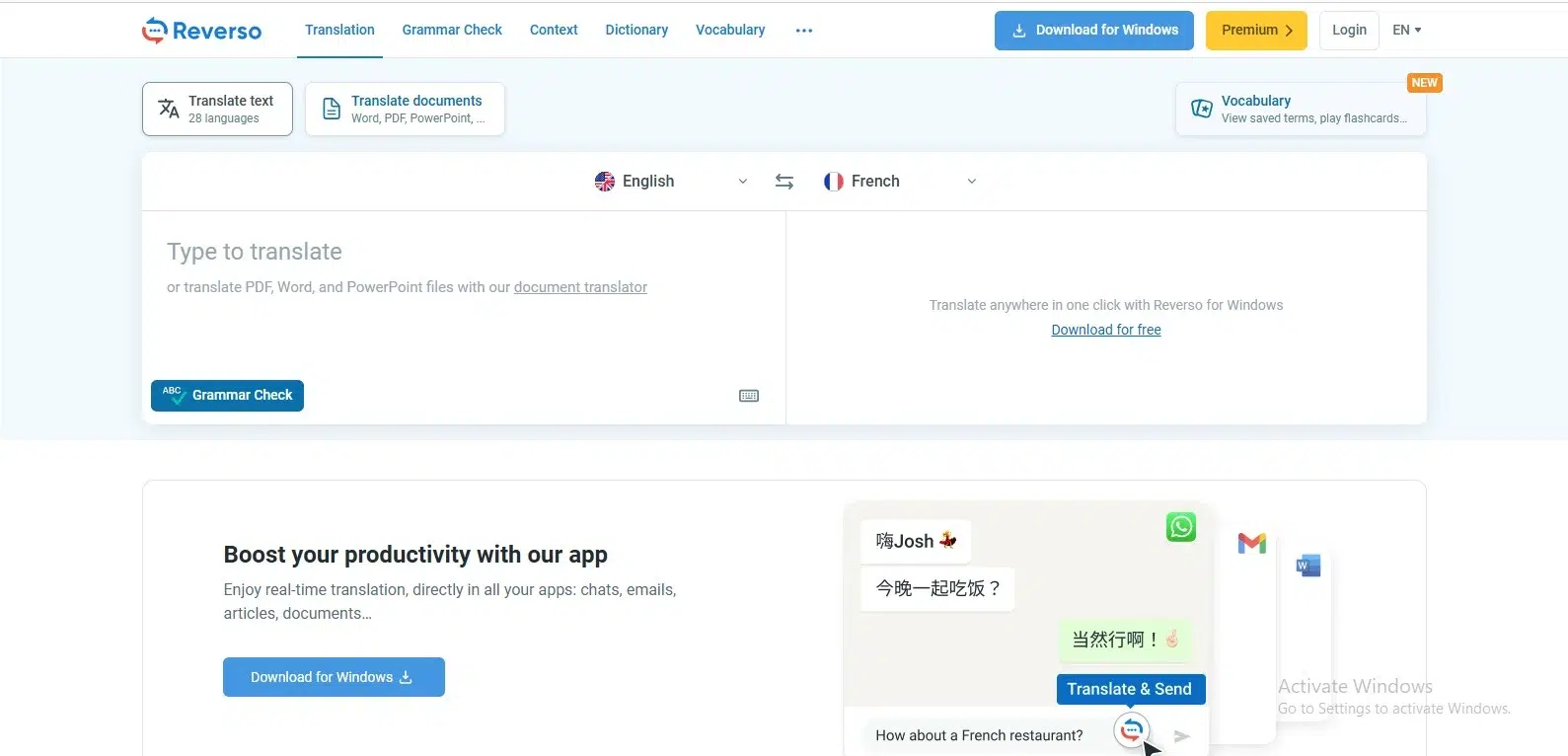Click the Reverso bubble in chat preview
This screenshot has height=756, width=1568.
(x=1132, y=730)
